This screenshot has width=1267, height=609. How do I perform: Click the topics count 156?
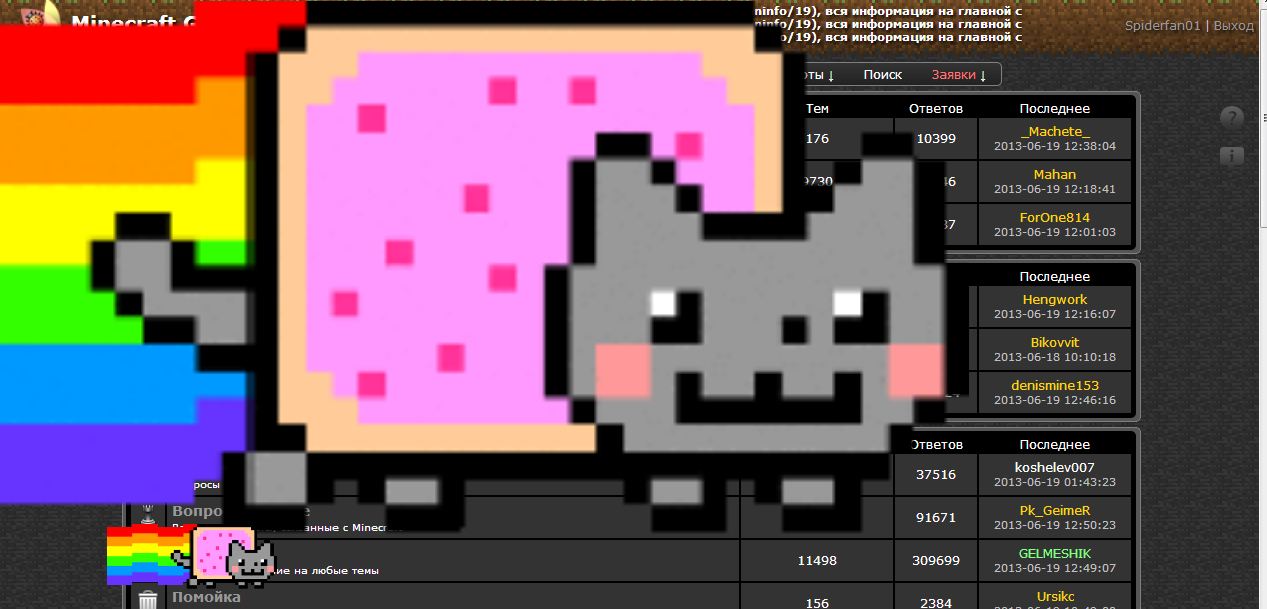pyautogui.click(x=817, y=603)
